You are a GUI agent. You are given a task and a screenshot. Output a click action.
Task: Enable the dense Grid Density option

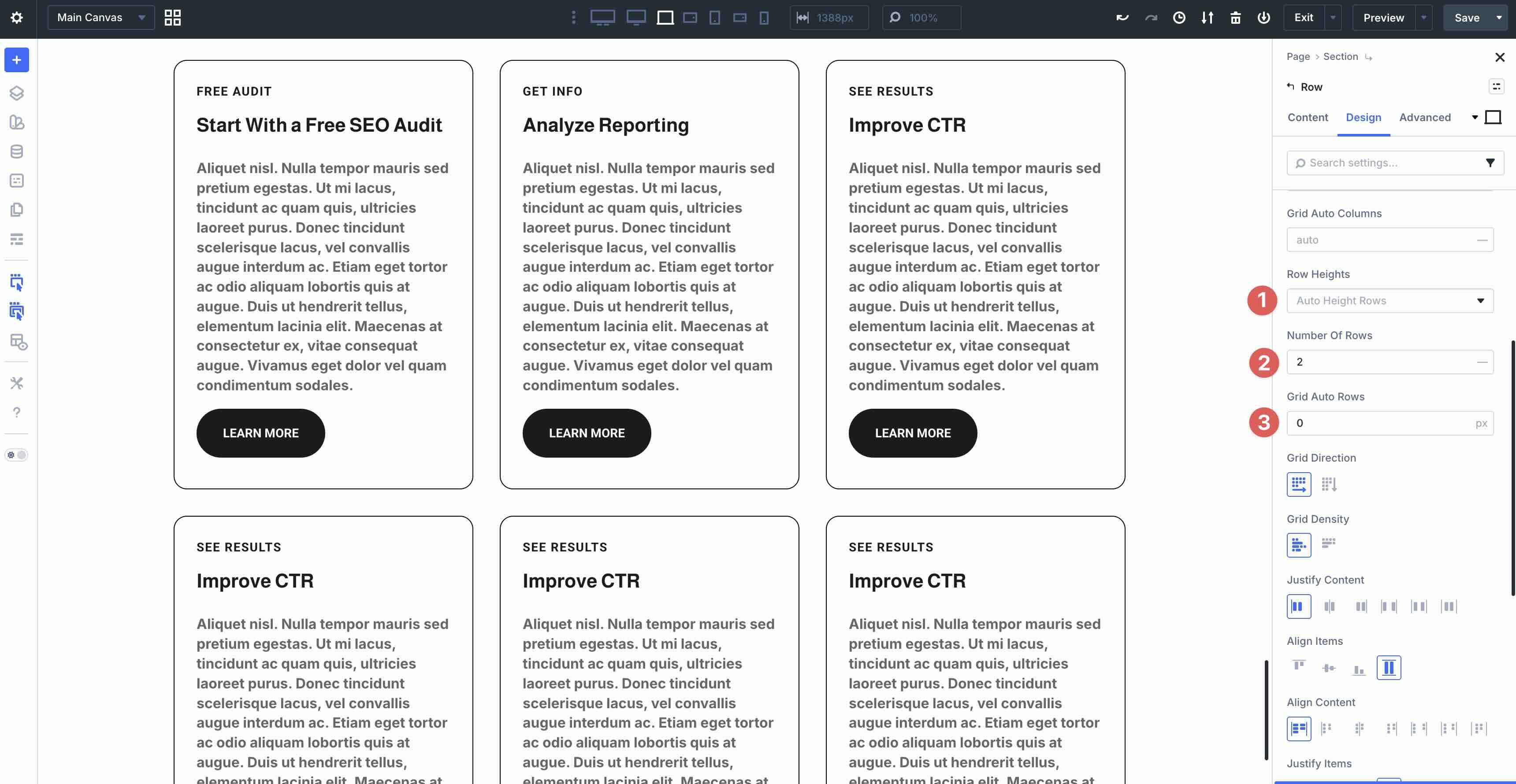[1329, 544]
